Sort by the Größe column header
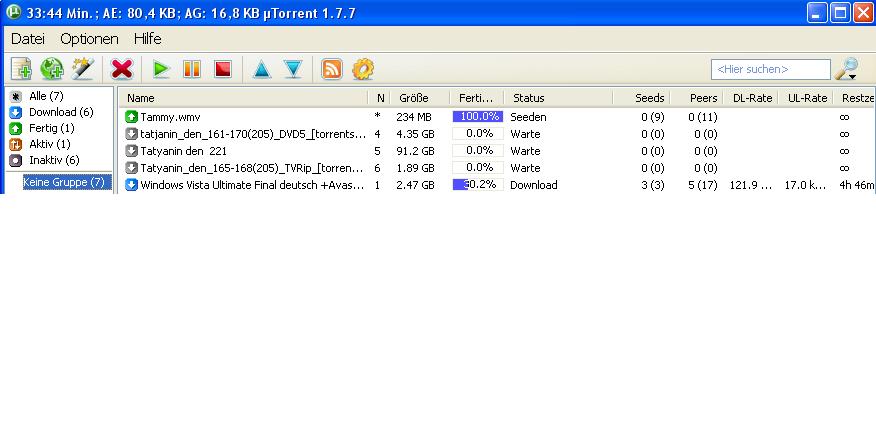The image size is (876, 432). 420,98
